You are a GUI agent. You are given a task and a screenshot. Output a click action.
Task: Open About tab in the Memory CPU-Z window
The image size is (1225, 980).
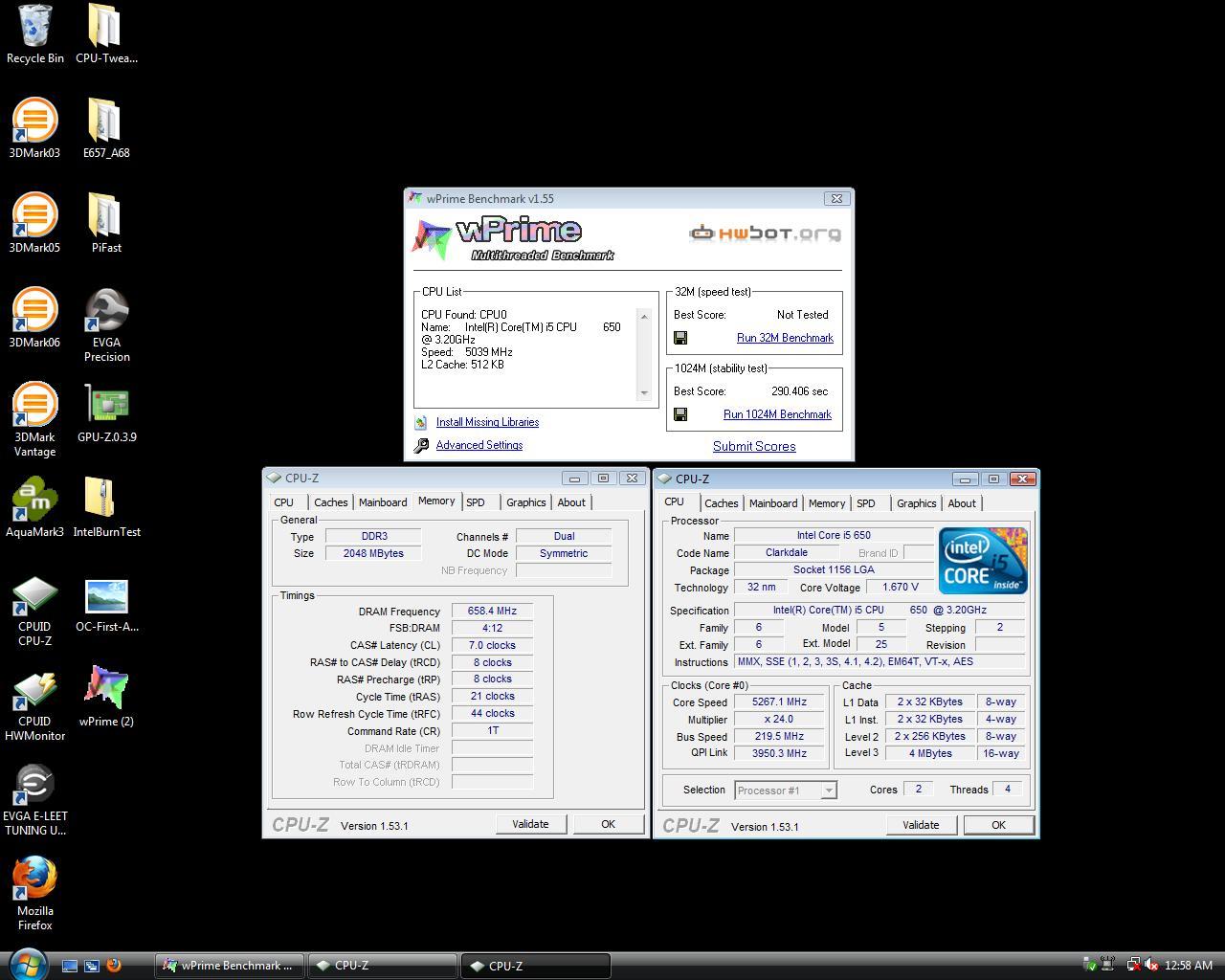point(571,502)
